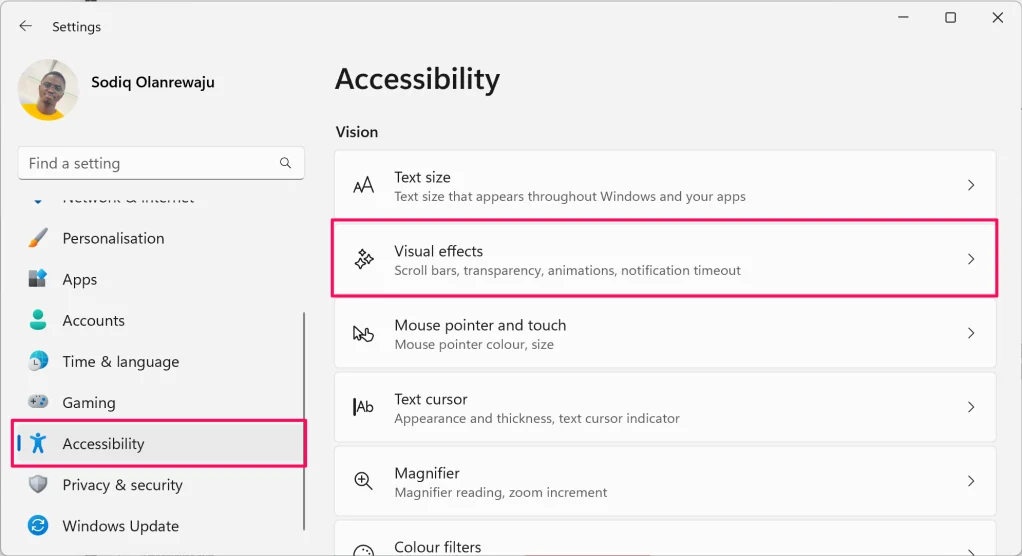The width and height of the screenshot is (1022, 556).
Task: Click the Sodiq Olanrewaju profile picture
Action: click(x=49, y=90)
